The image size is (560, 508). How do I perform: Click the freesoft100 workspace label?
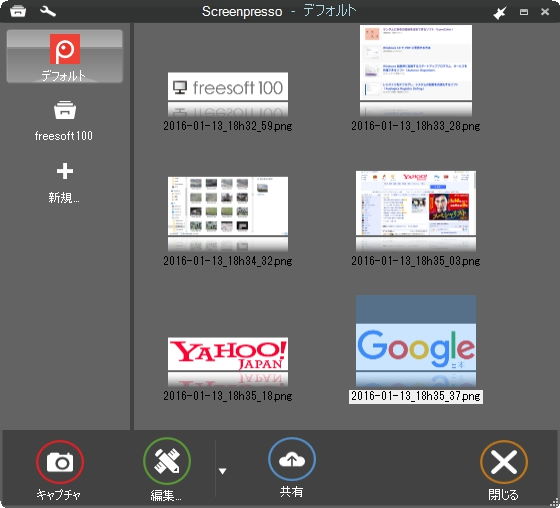[64, 136]
